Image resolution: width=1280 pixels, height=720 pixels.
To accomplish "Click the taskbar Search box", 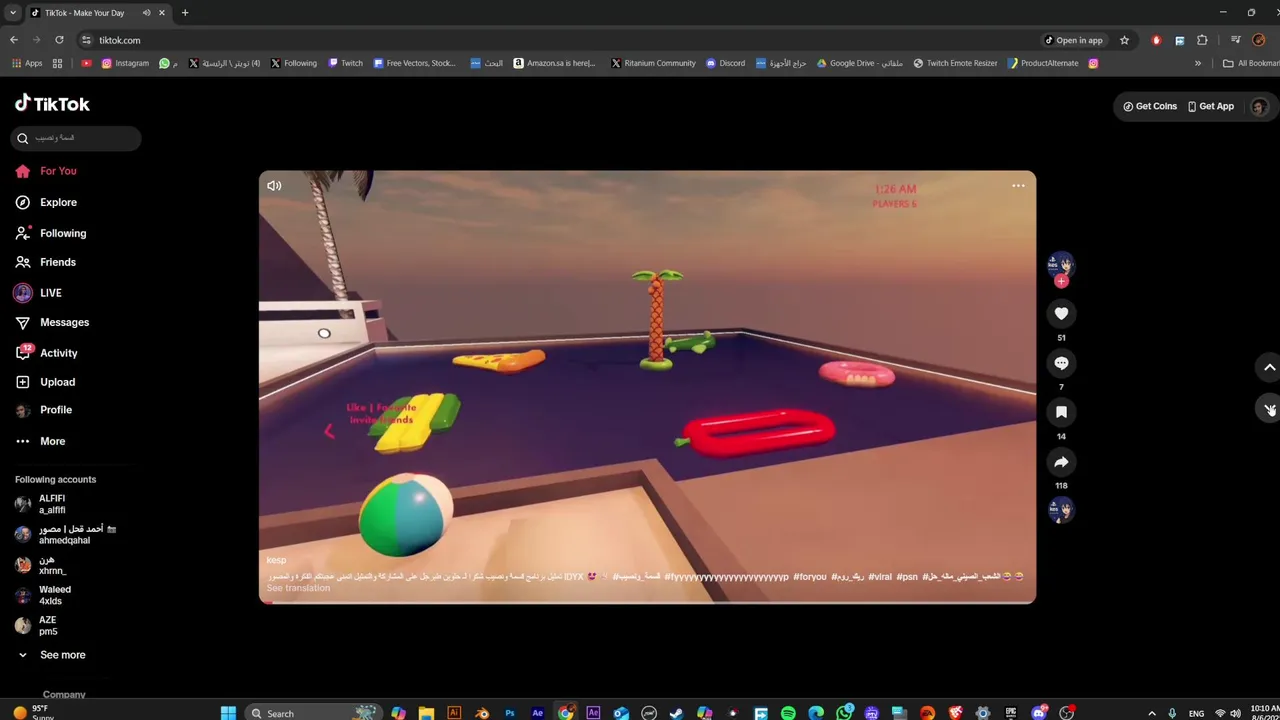I will (314, 713).
